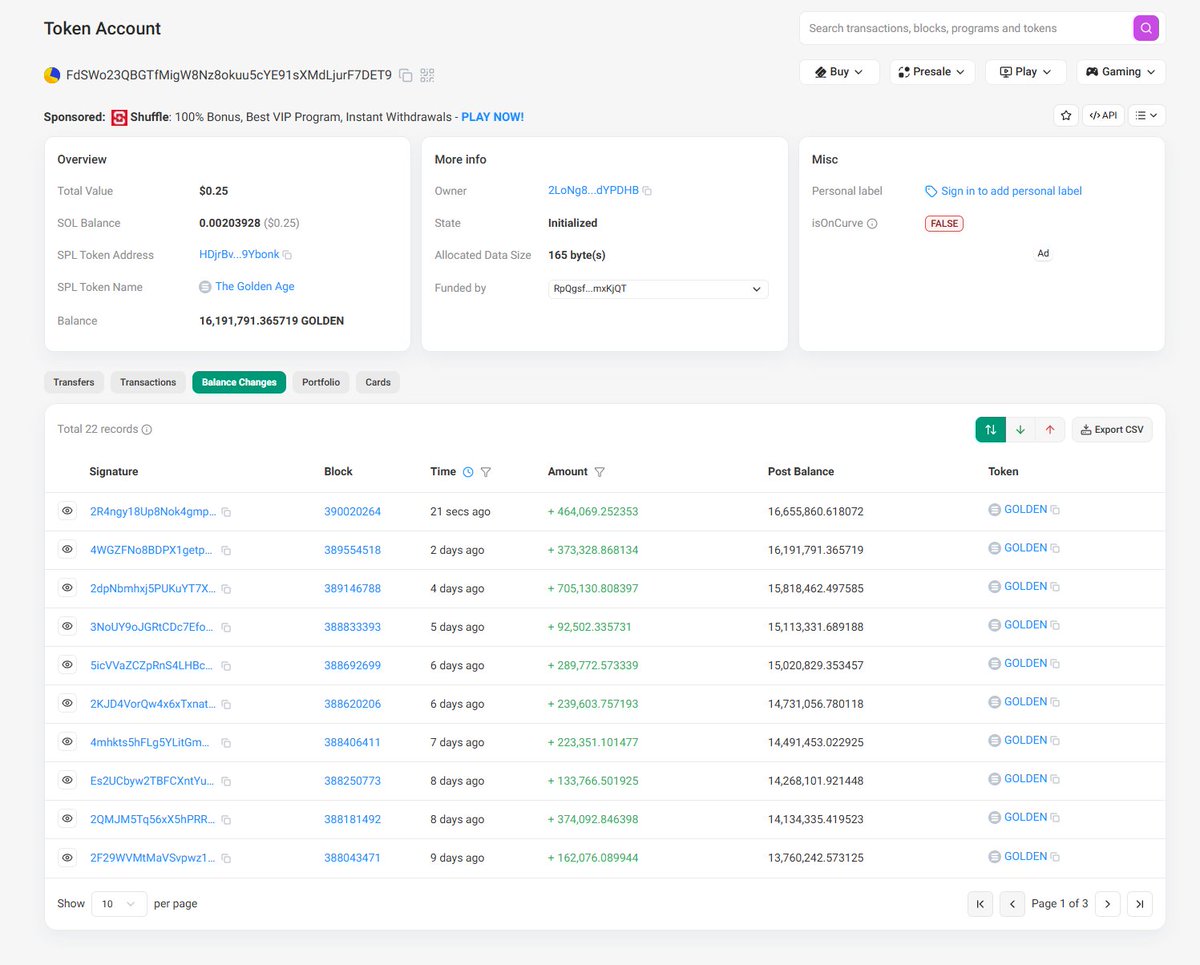Click GOLDEN token link in 388406411 row

point(1025,740)
